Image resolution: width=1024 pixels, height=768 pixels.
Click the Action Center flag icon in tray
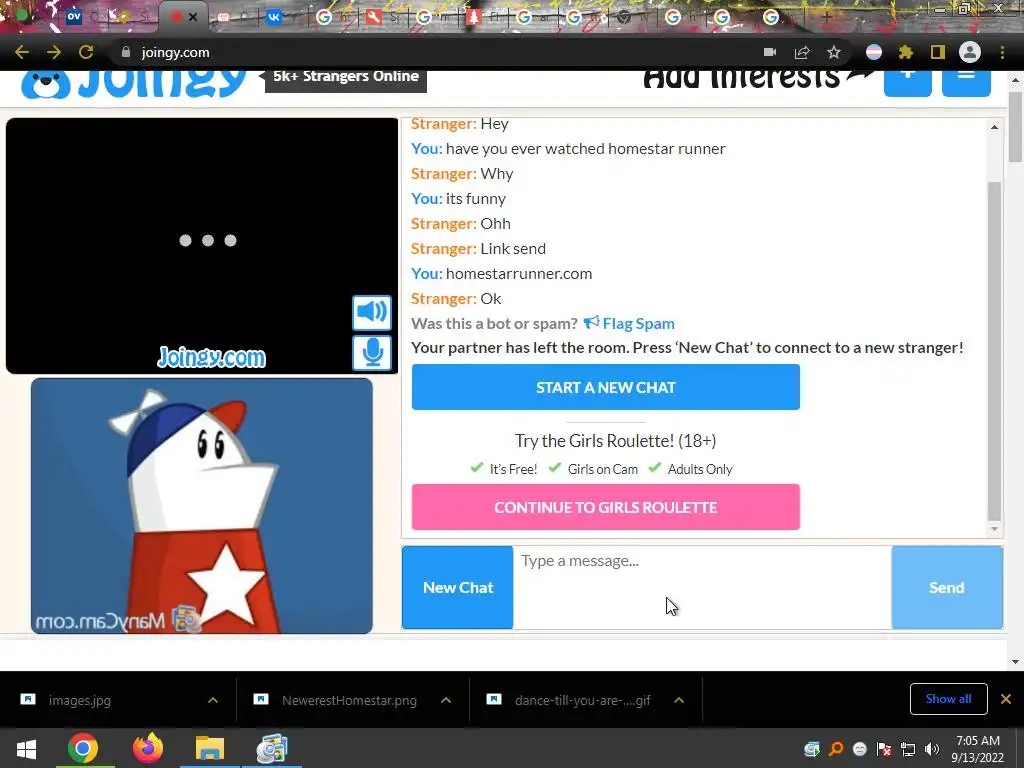(x=884, y=749)
